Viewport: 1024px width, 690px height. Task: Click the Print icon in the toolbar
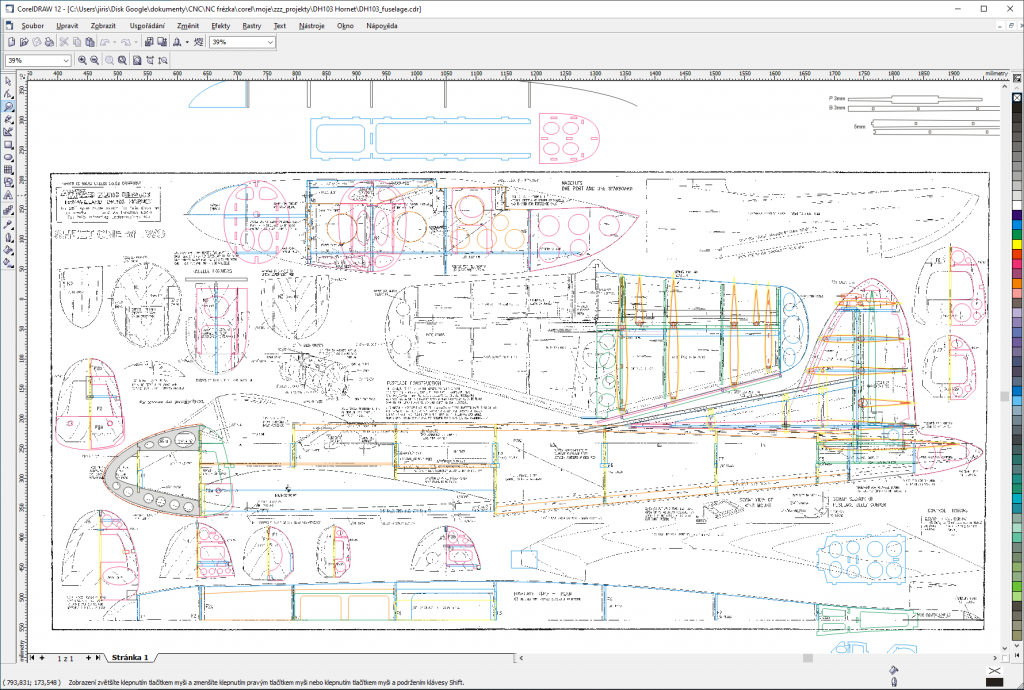[49, 42]
